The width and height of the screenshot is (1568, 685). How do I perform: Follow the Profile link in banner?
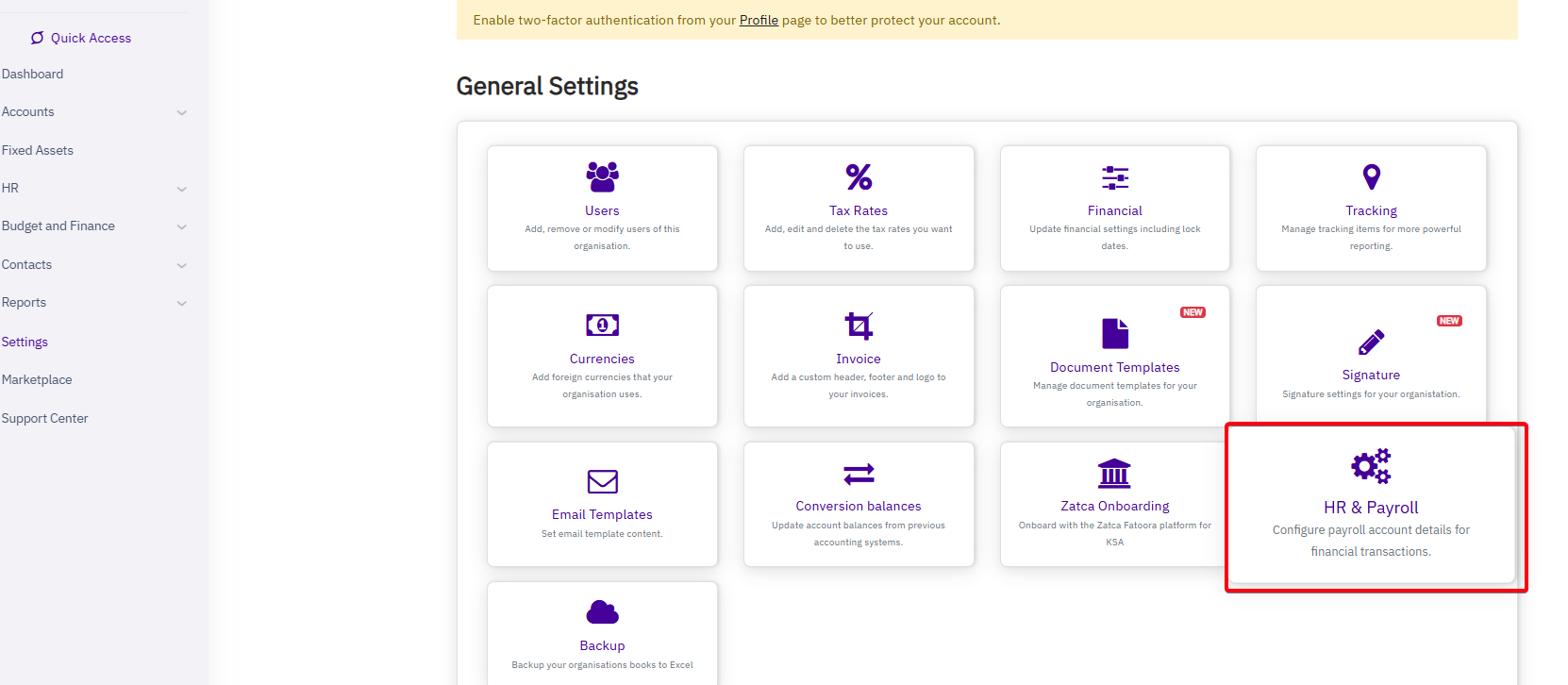tap(759, 20)
